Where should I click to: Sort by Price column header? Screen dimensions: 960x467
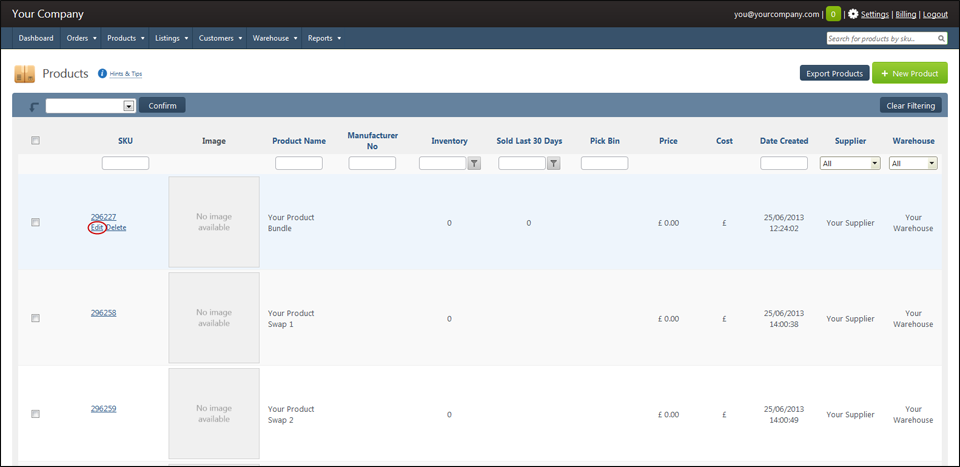pos(669,141)
